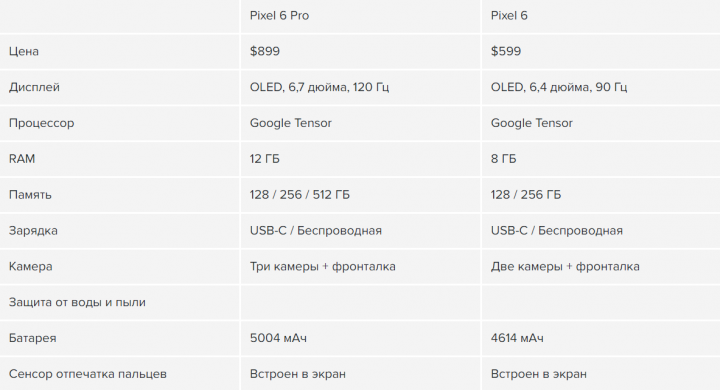
Task: Click the RAM row label
Action: click(x=22, y=158)
